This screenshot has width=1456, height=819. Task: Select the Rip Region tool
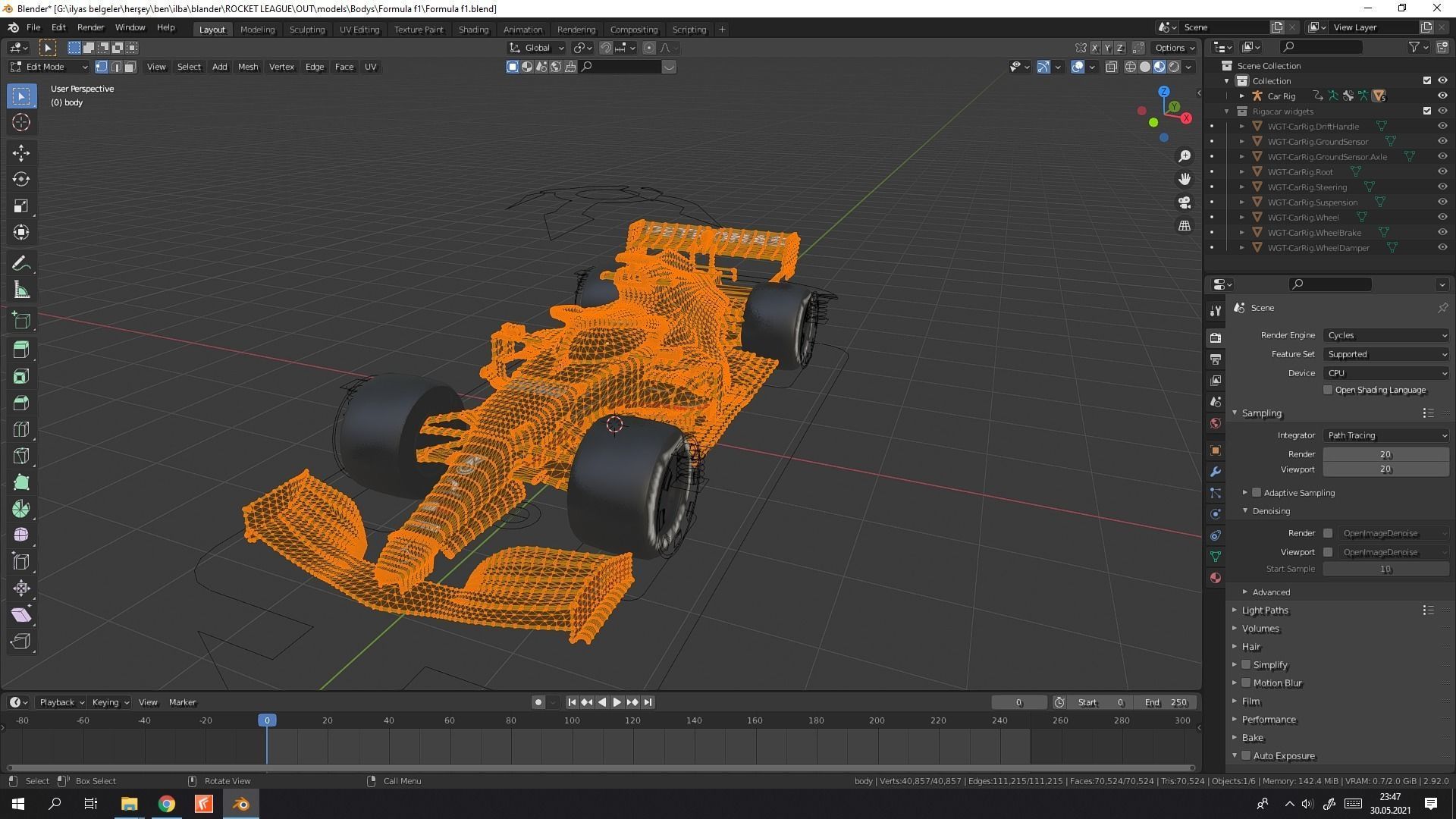21,642
